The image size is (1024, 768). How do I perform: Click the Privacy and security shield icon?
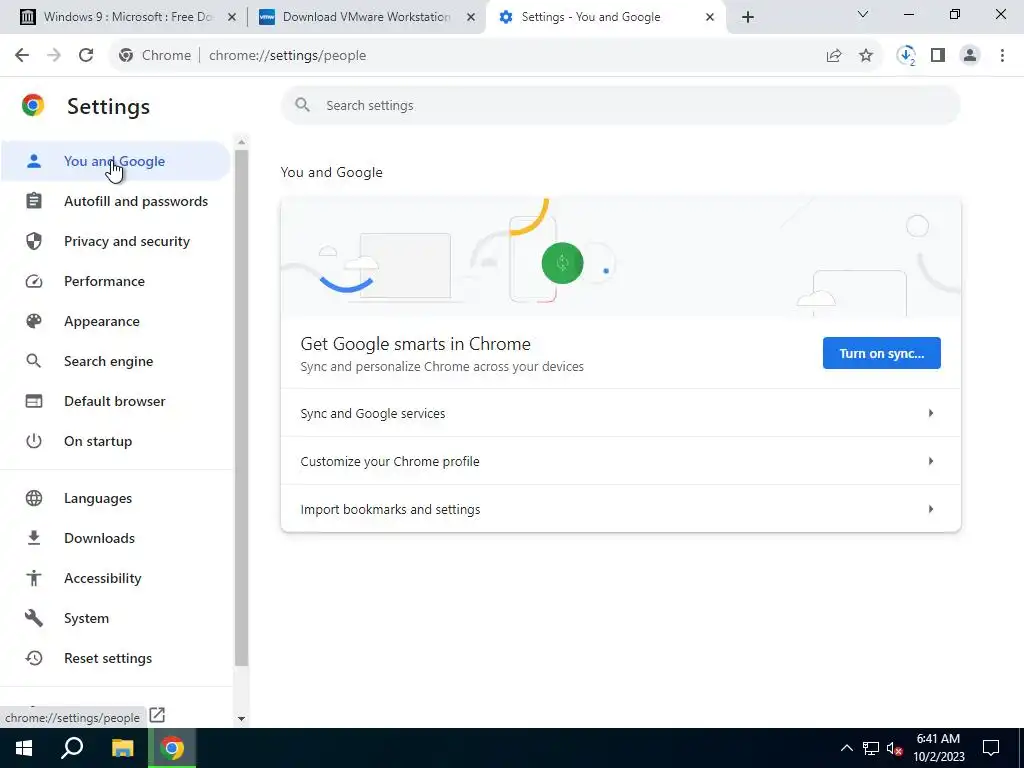34,241
